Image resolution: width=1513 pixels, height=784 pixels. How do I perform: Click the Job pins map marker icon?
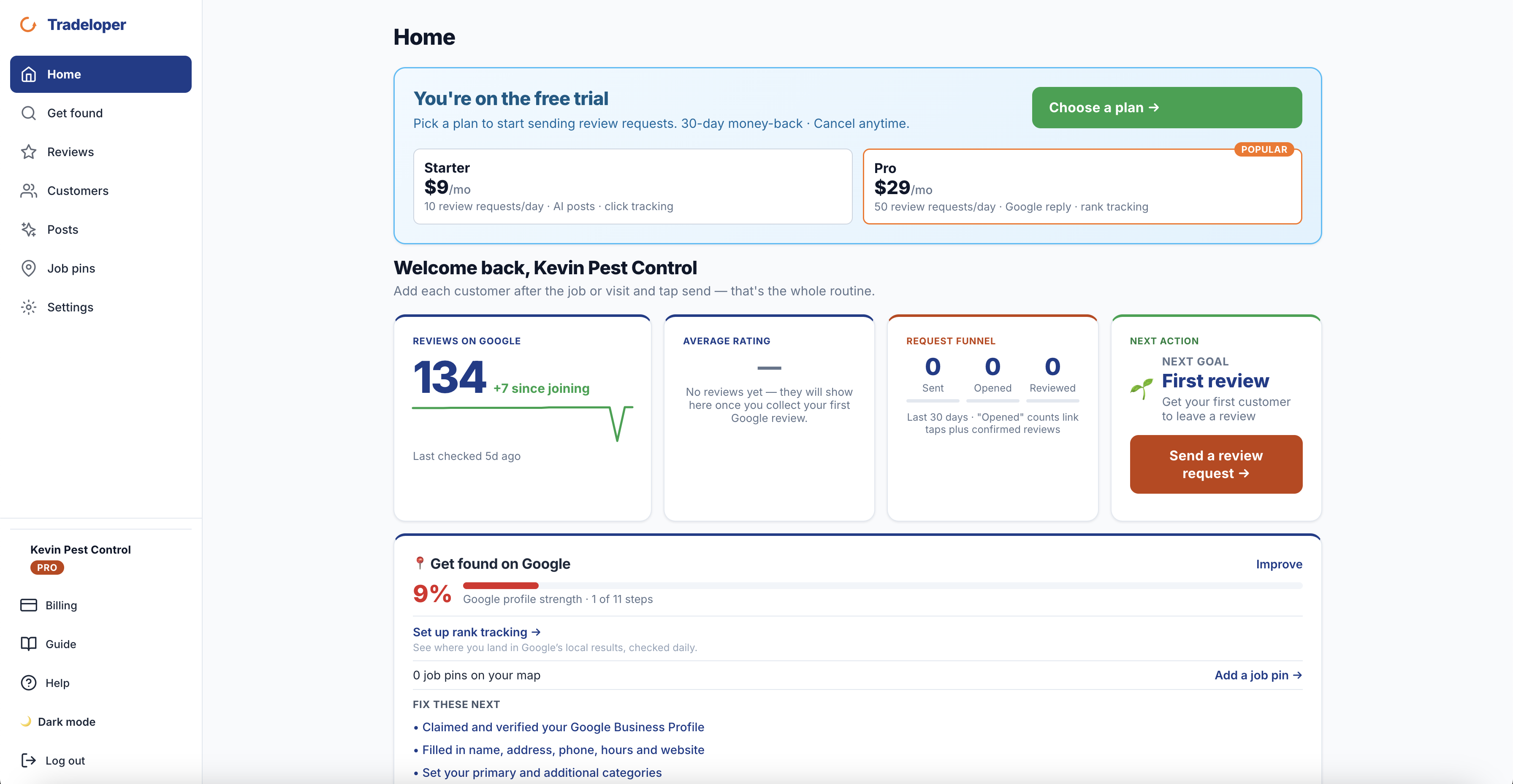click(28, 268)
